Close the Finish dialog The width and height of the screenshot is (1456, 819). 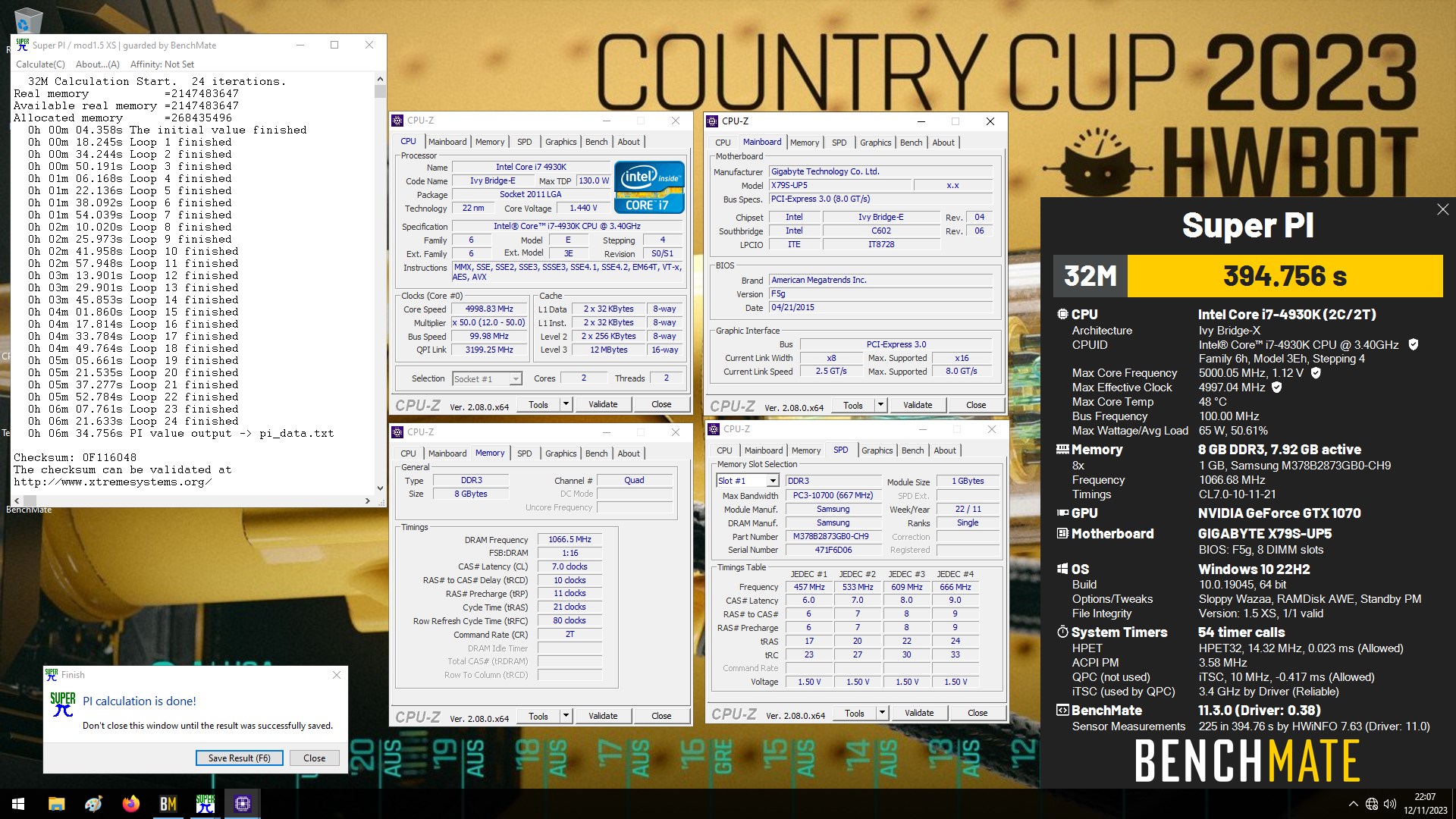(x=337, y=674)
